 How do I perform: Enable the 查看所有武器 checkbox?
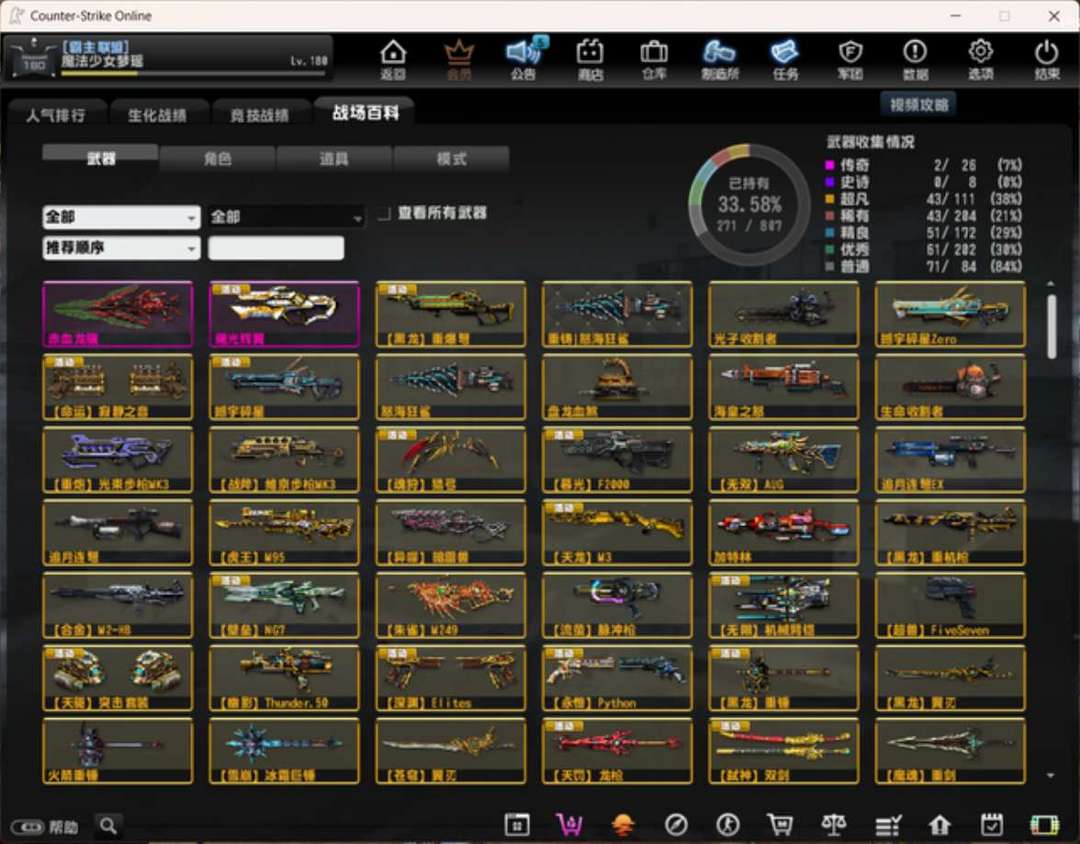(x=384, y=213)
